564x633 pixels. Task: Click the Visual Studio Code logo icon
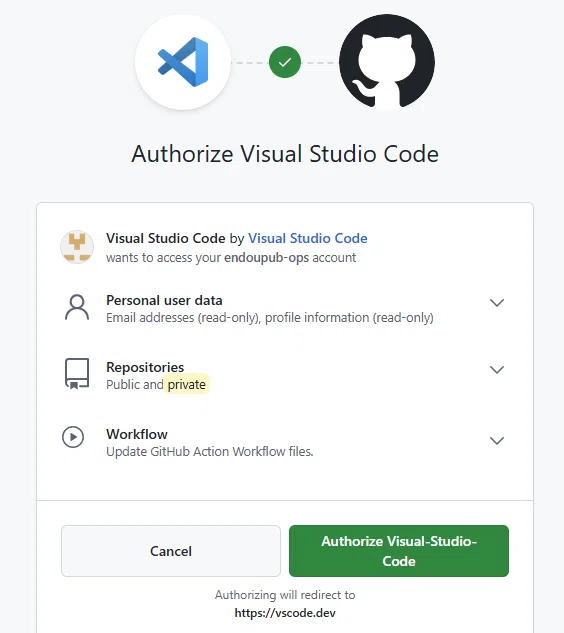pos(183,62)
